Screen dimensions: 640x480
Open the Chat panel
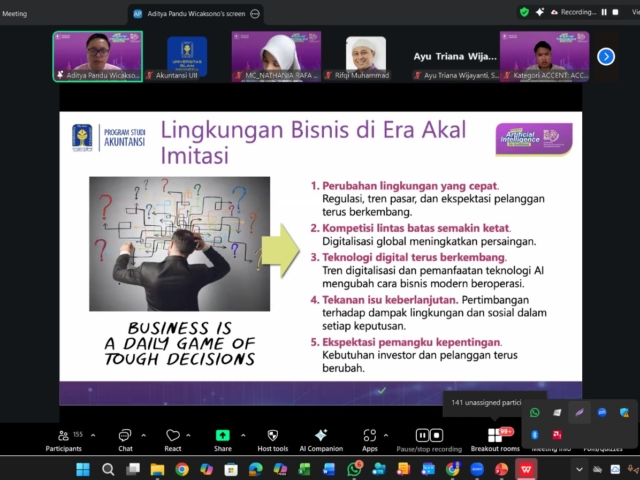125,440
